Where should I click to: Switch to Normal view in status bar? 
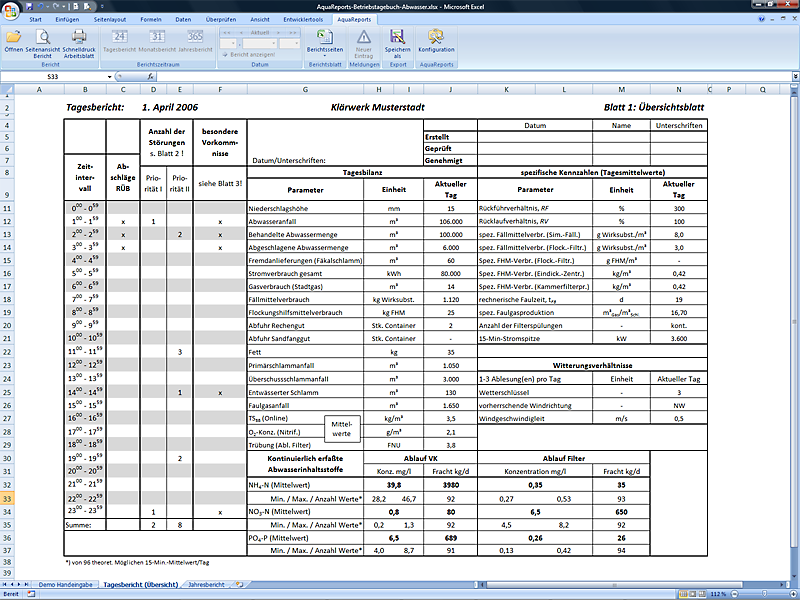684,594
